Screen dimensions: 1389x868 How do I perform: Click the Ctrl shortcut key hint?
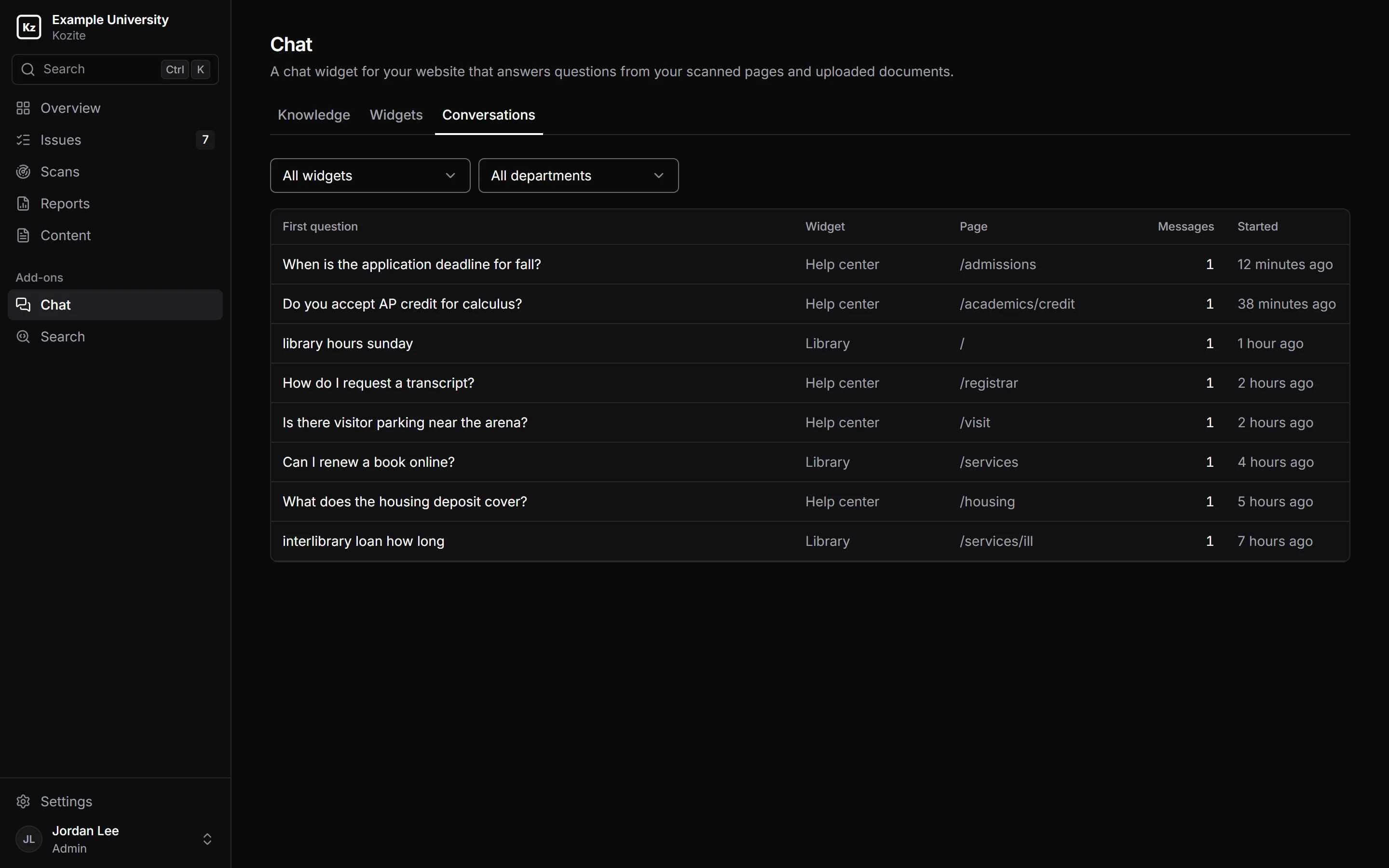(175, 69)
